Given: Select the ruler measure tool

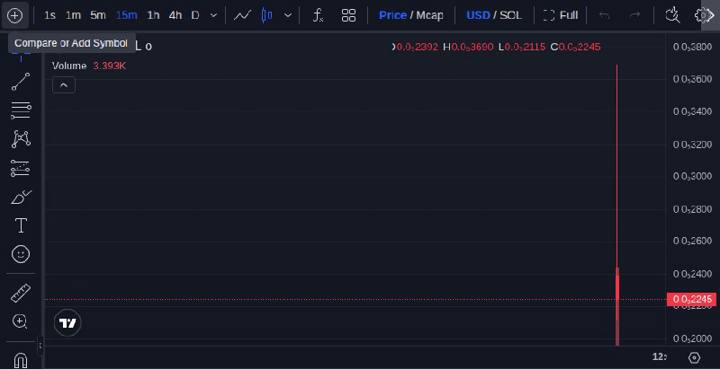Looking at the screenshot, I should tap(21, 293).
